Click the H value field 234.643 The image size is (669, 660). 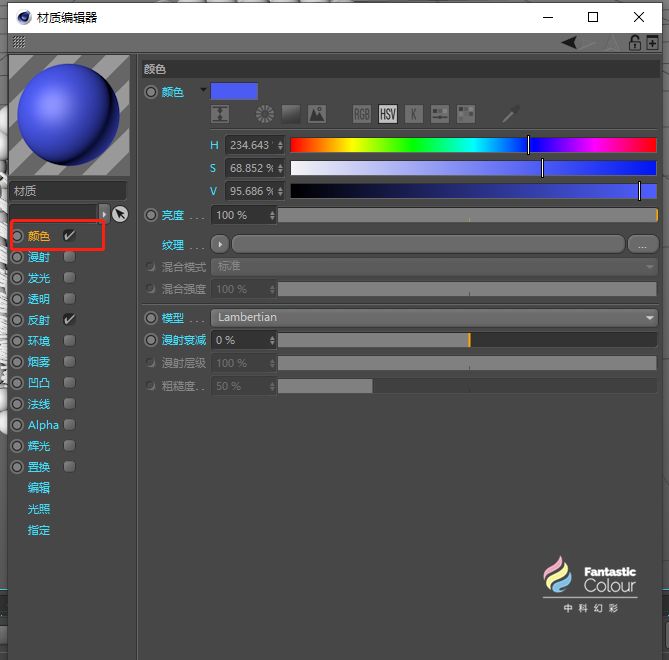251,145
